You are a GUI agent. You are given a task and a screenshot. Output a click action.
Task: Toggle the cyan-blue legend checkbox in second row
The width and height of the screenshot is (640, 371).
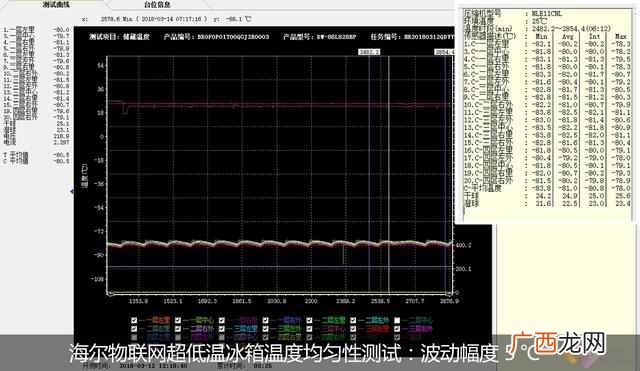pos(222,329)
